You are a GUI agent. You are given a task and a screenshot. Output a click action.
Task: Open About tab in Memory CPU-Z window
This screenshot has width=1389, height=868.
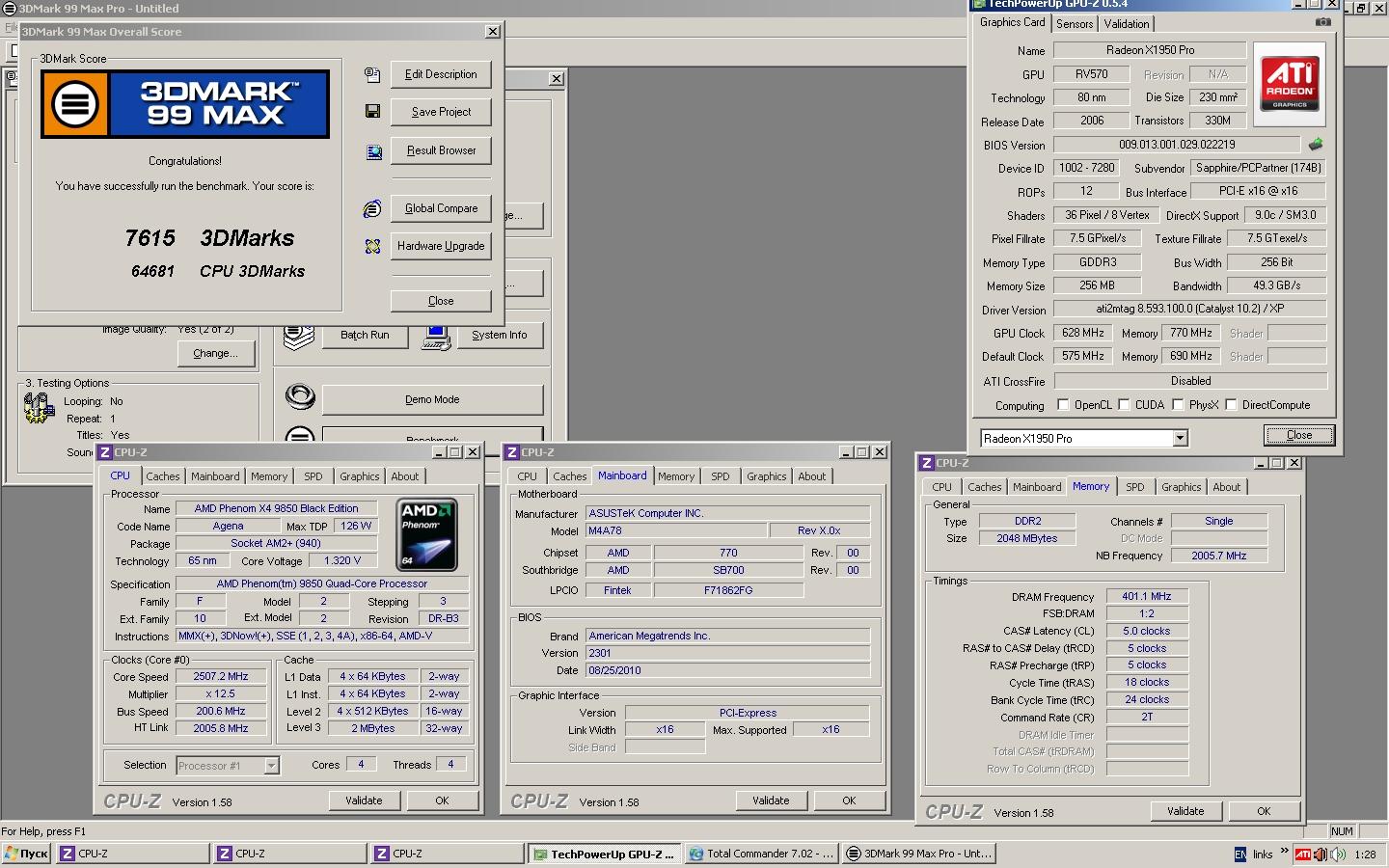point(1227,487)
